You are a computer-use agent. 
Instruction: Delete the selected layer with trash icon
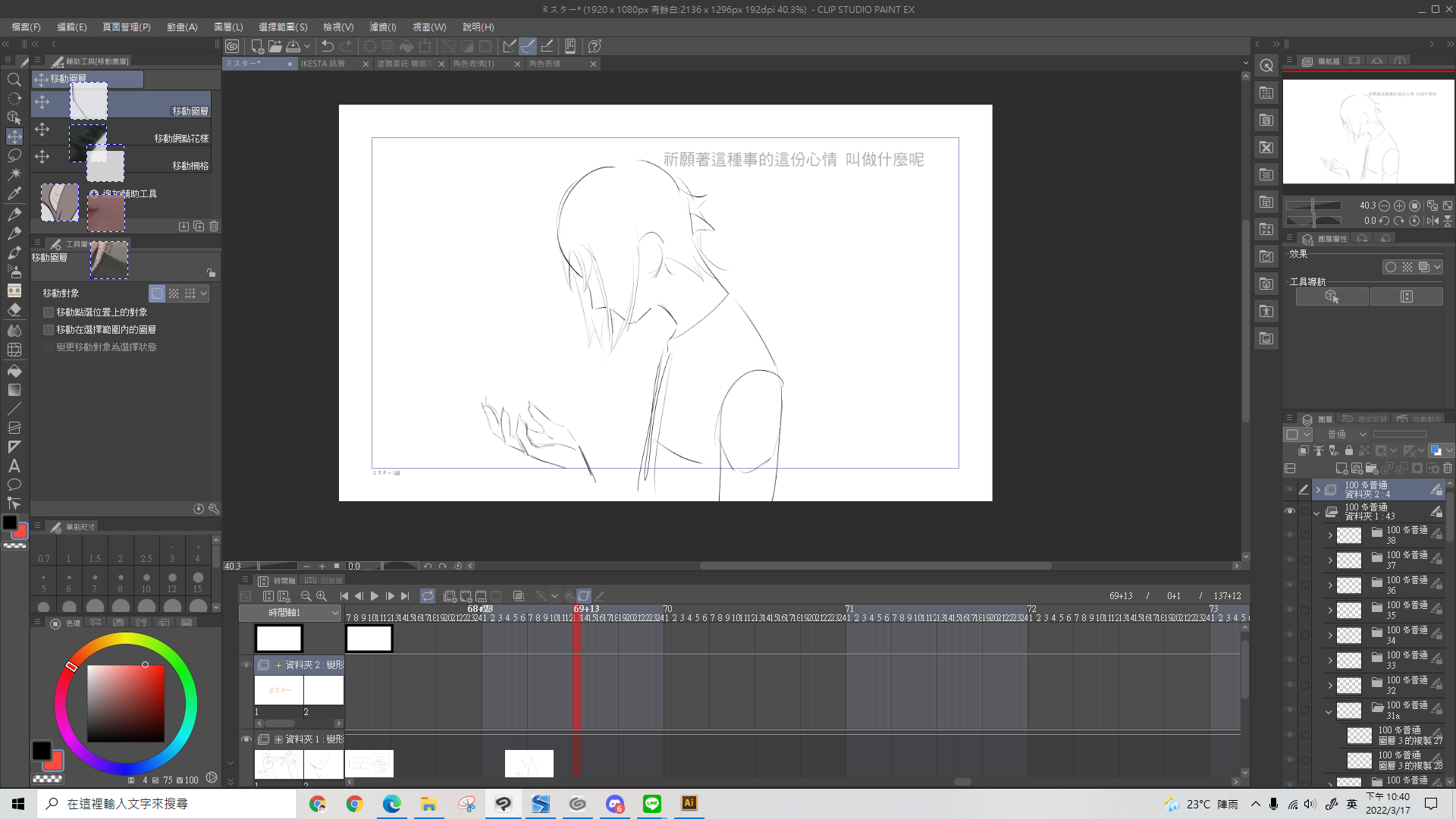(x=1448, y=469)
